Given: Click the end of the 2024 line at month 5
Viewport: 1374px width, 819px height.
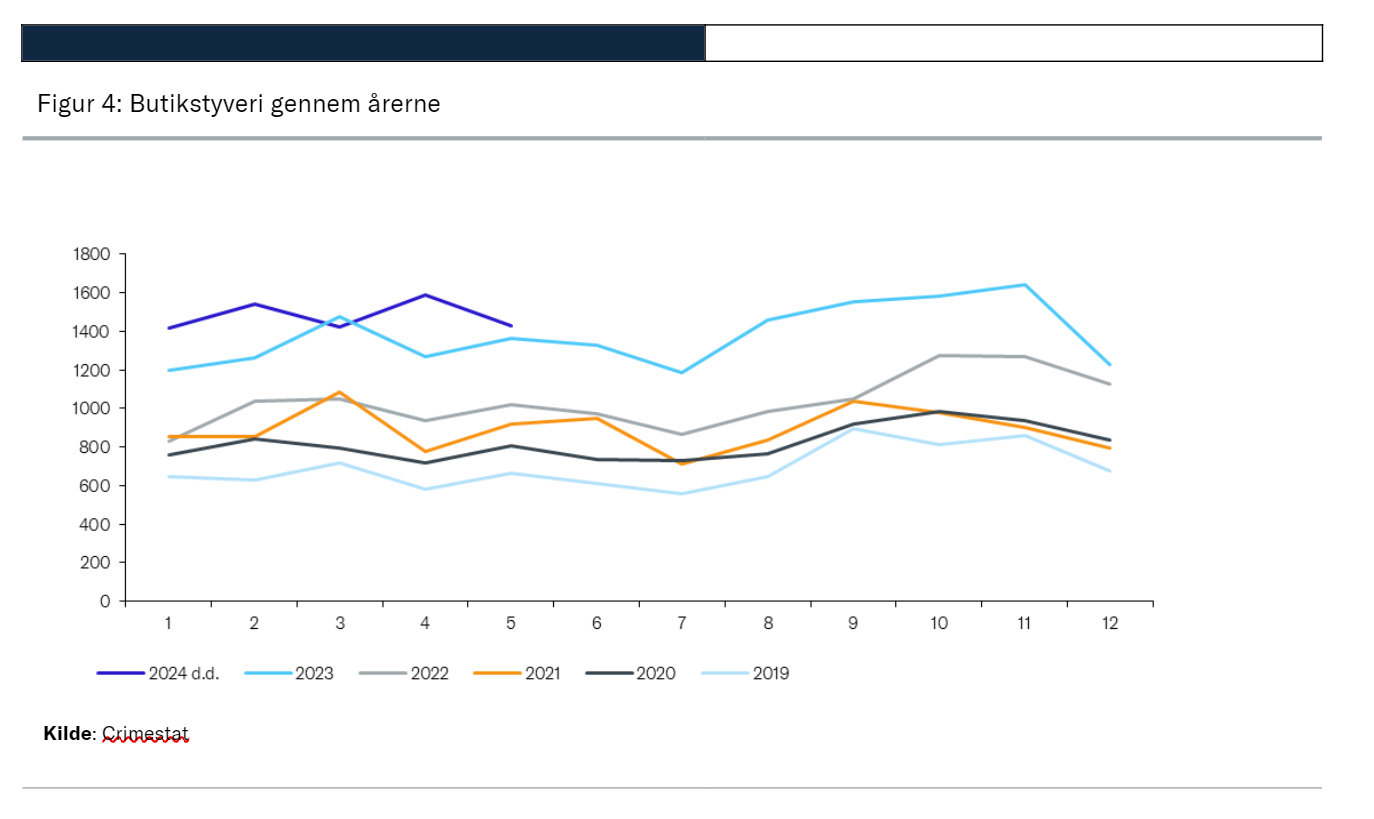Looking at the screenshot, I should point(511,325).
